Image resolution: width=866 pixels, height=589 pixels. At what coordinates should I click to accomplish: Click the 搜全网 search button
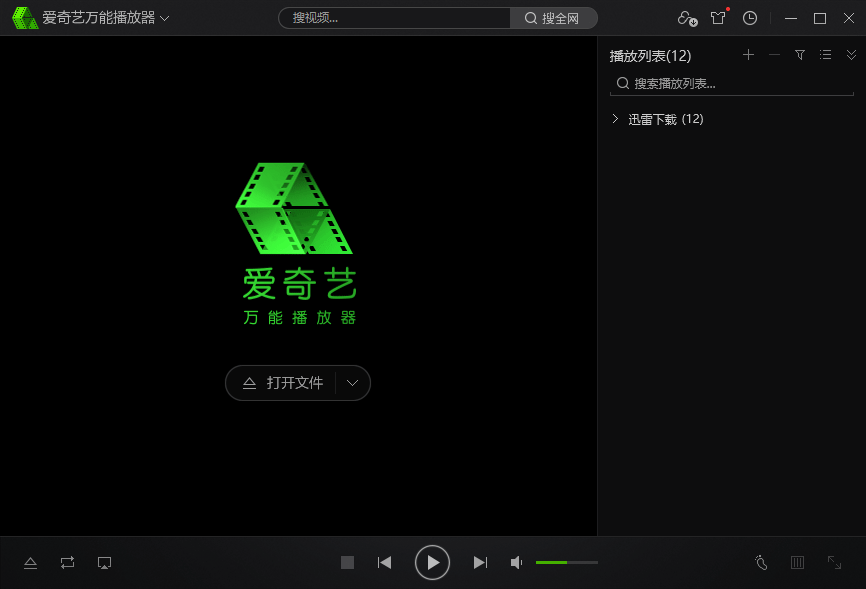tap(553, 17)
